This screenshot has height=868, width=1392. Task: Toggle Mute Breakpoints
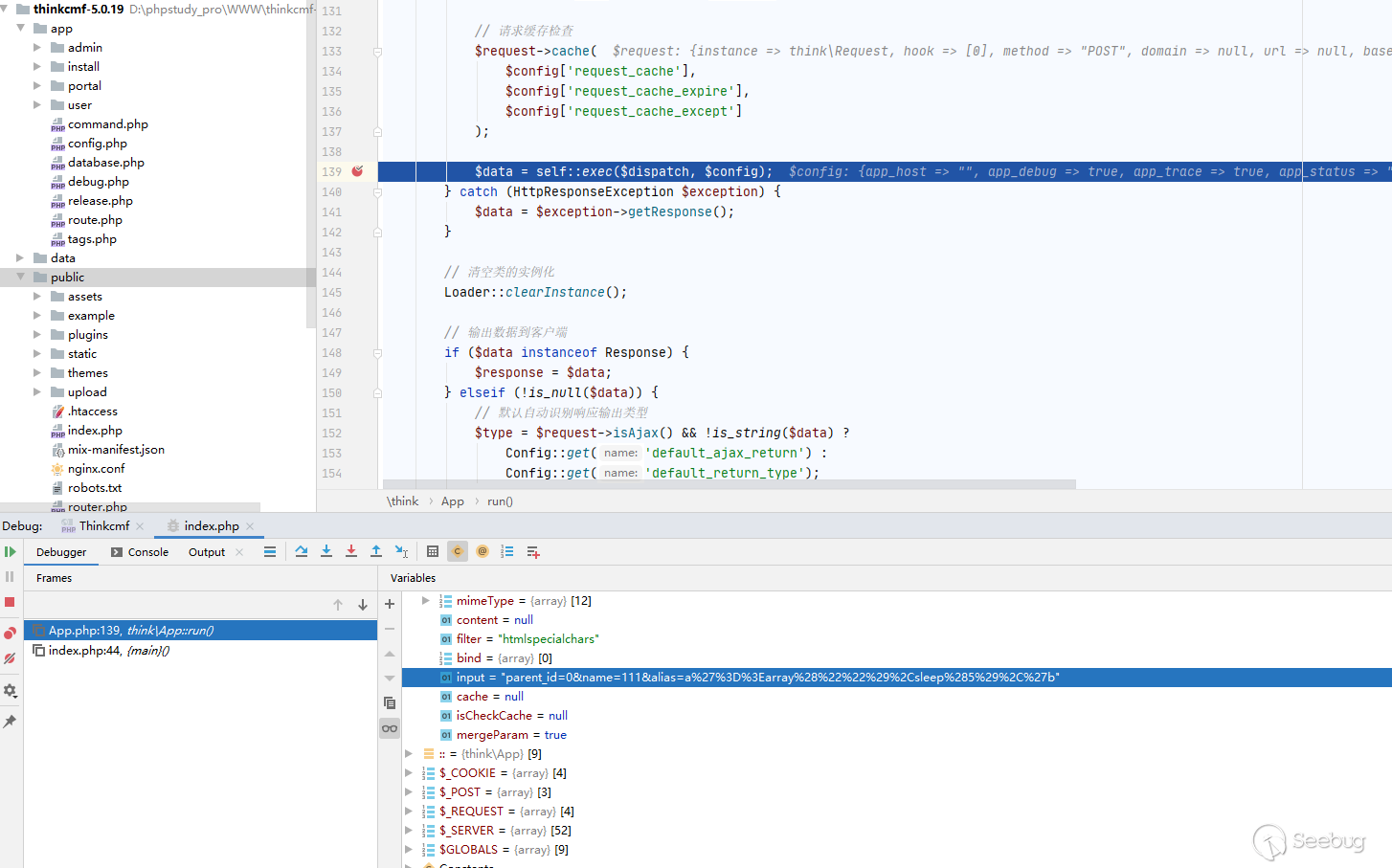click(x=10, y=658)
